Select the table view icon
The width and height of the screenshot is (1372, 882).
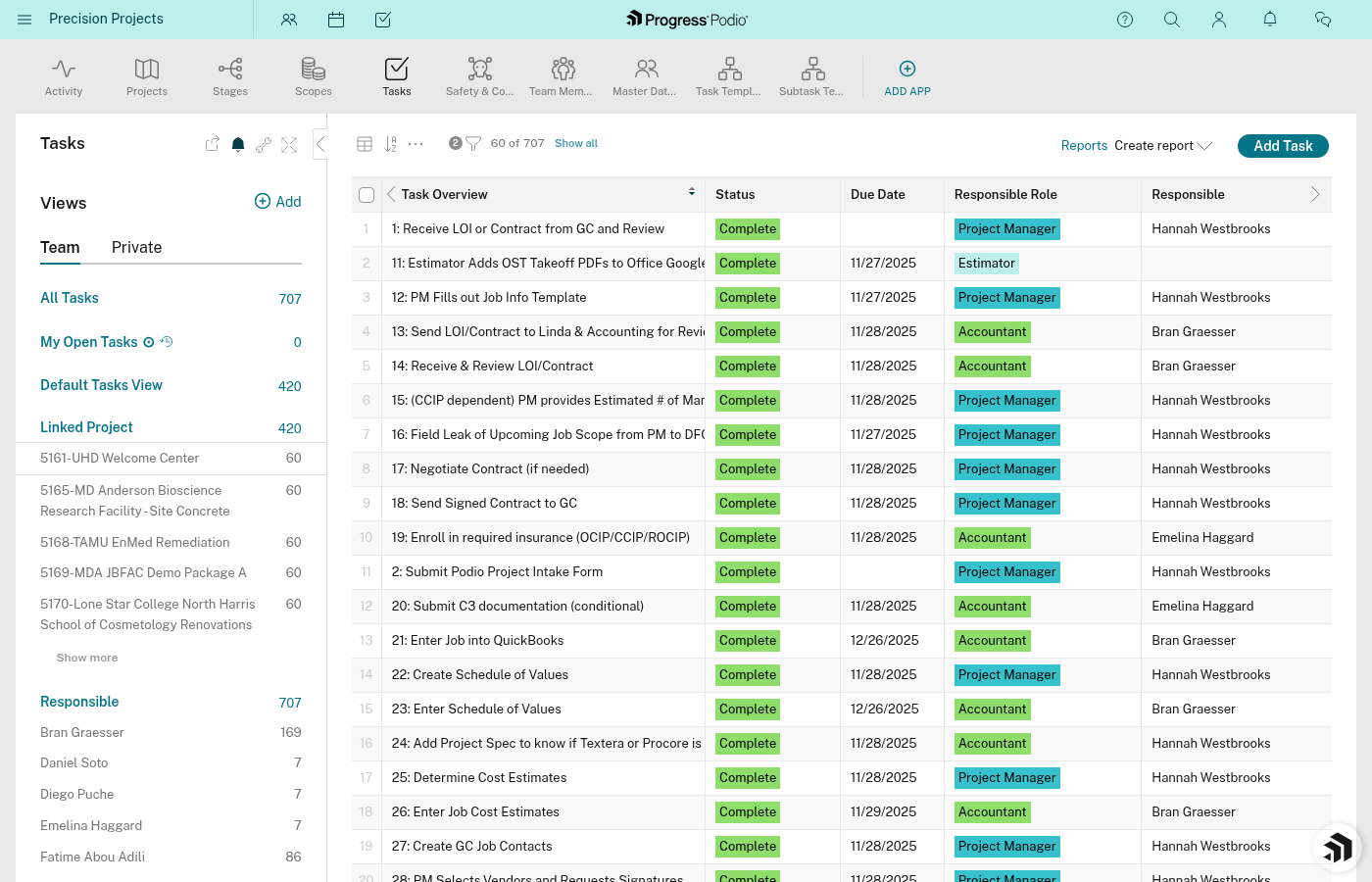[365, 143]
